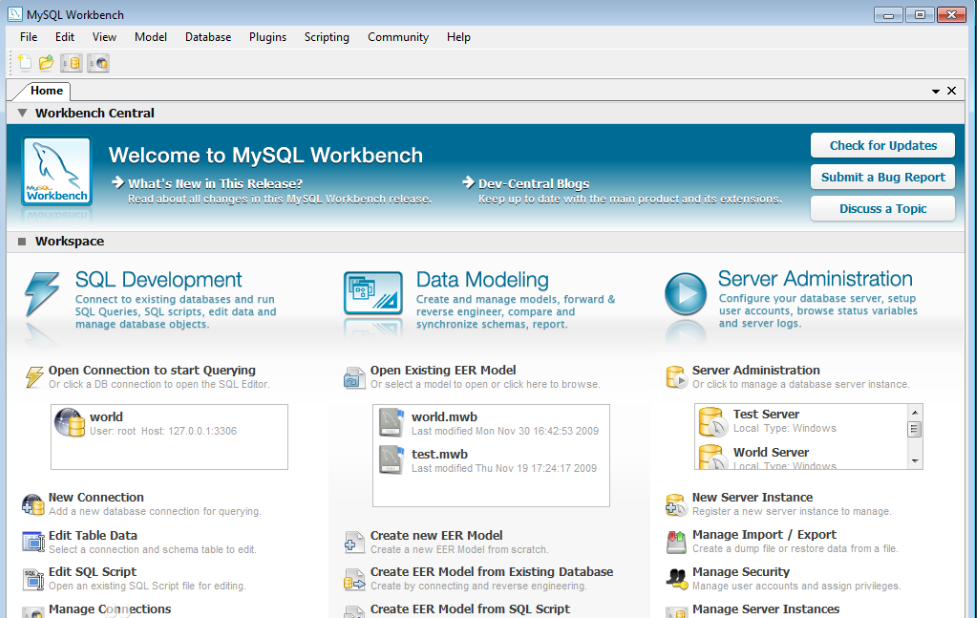977x618 pixels.
Task: Click Check for Updates button
Action: (883, 146)
